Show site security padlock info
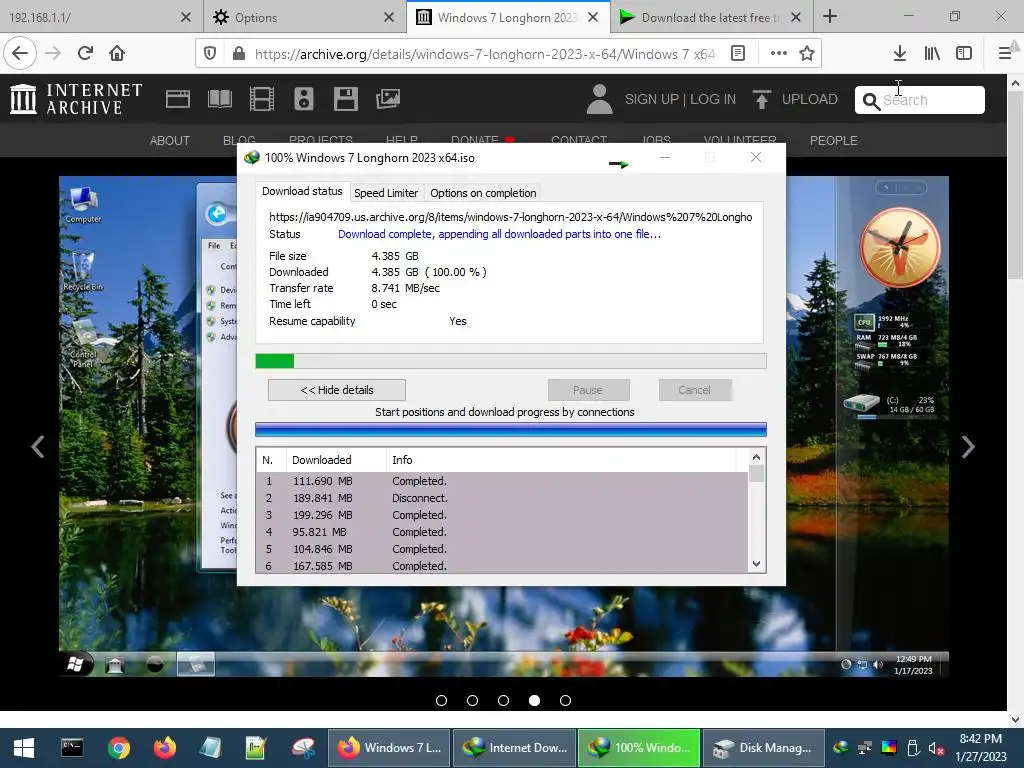Screen dimensions: 1024x768 click(x=239, y=54)
